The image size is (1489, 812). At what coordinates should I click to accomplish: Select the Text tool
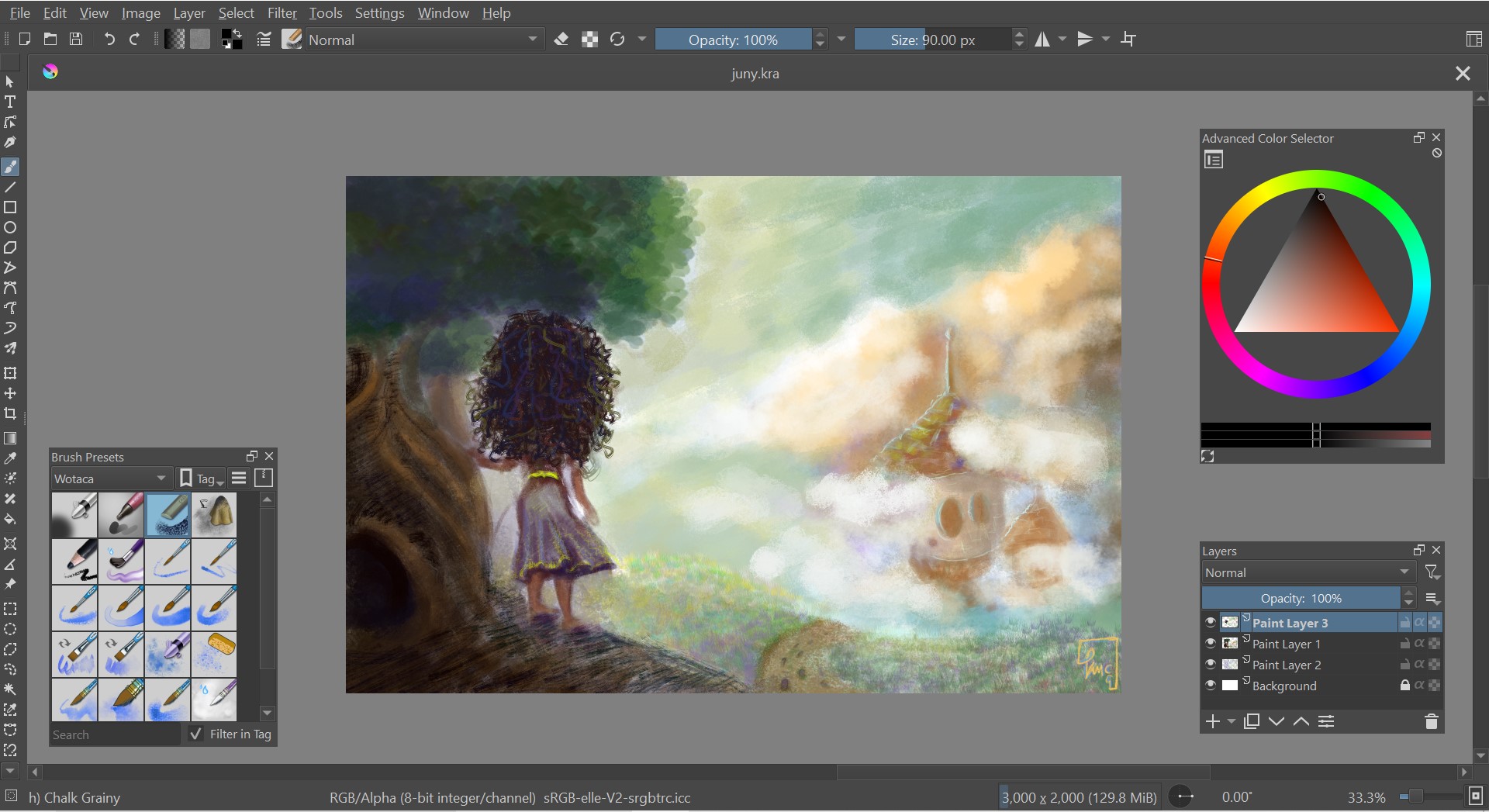coord(10,102)
